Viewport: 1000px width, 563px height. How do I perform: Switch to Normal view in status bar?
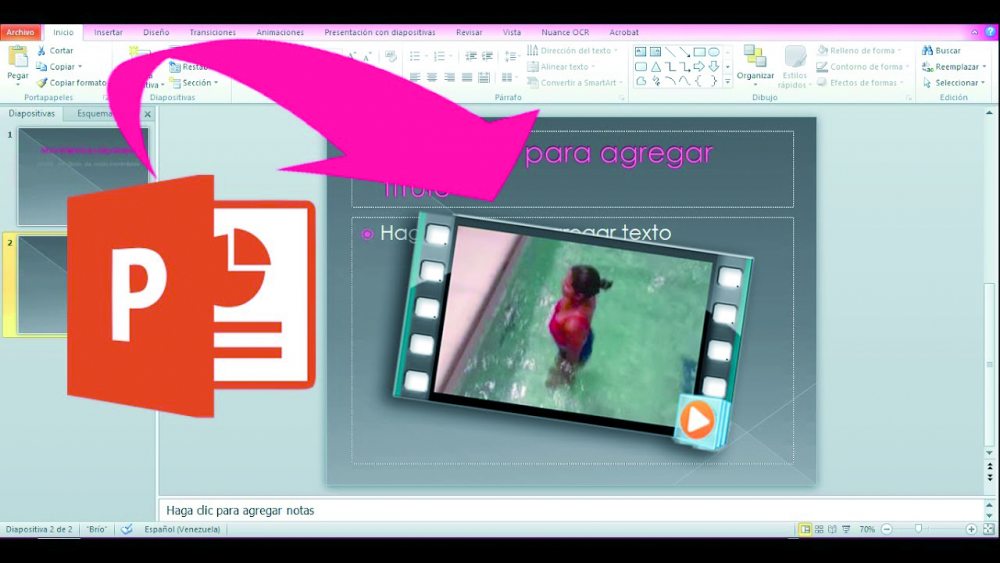pyautogui.click(x=805, y=529)
